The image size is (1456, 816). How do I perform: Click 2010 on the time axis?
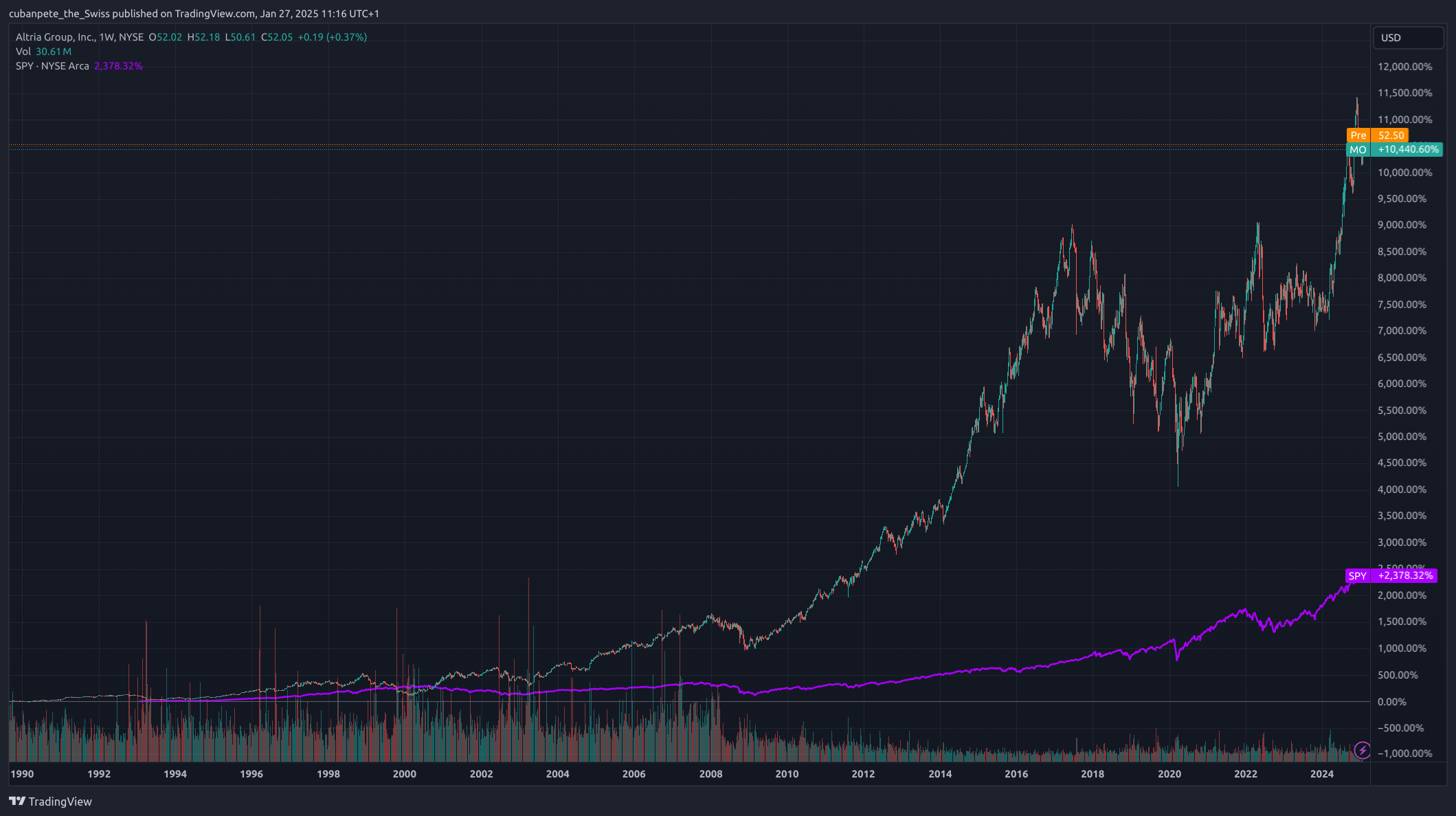[x=787, y=774]
